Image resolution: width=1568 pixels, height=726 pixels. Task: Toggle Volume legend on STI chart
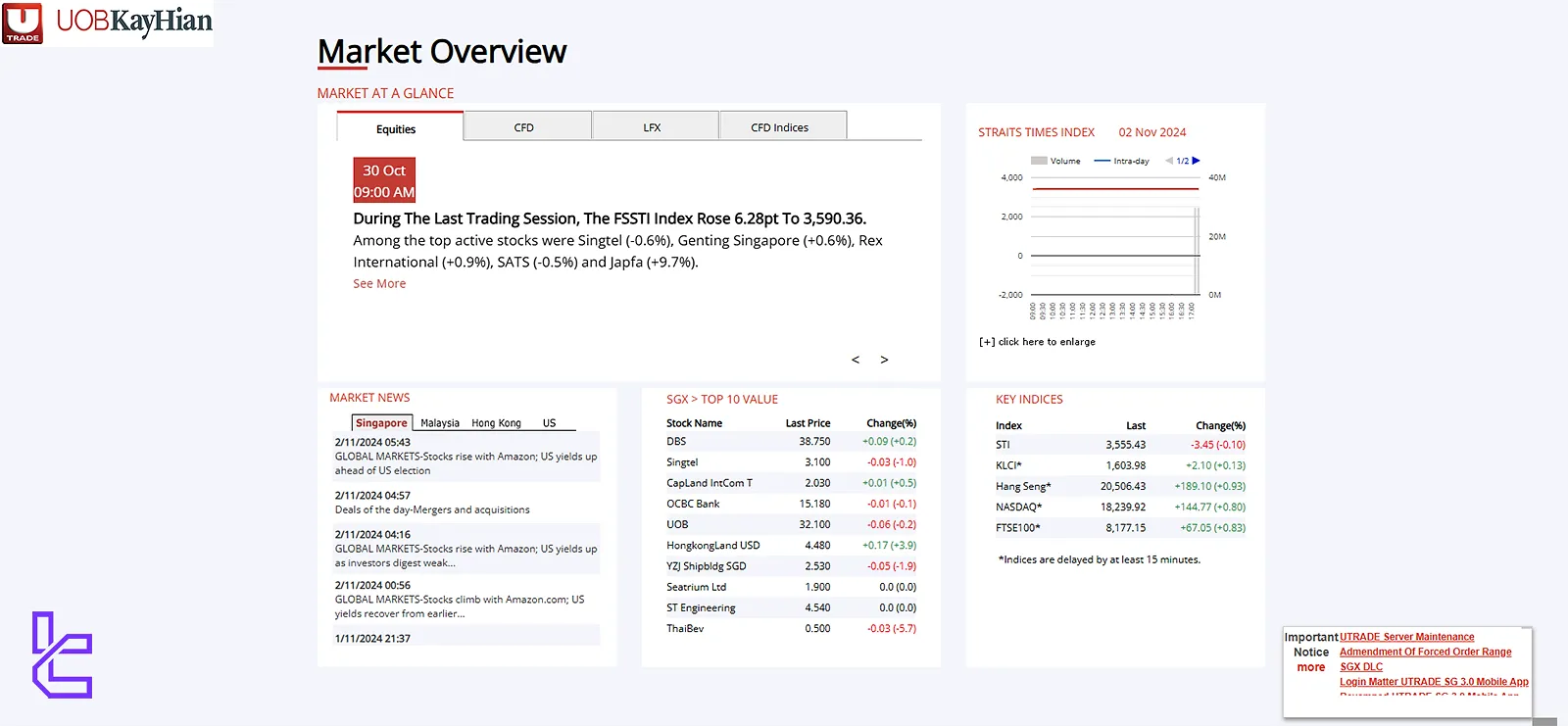(1055, 161)
